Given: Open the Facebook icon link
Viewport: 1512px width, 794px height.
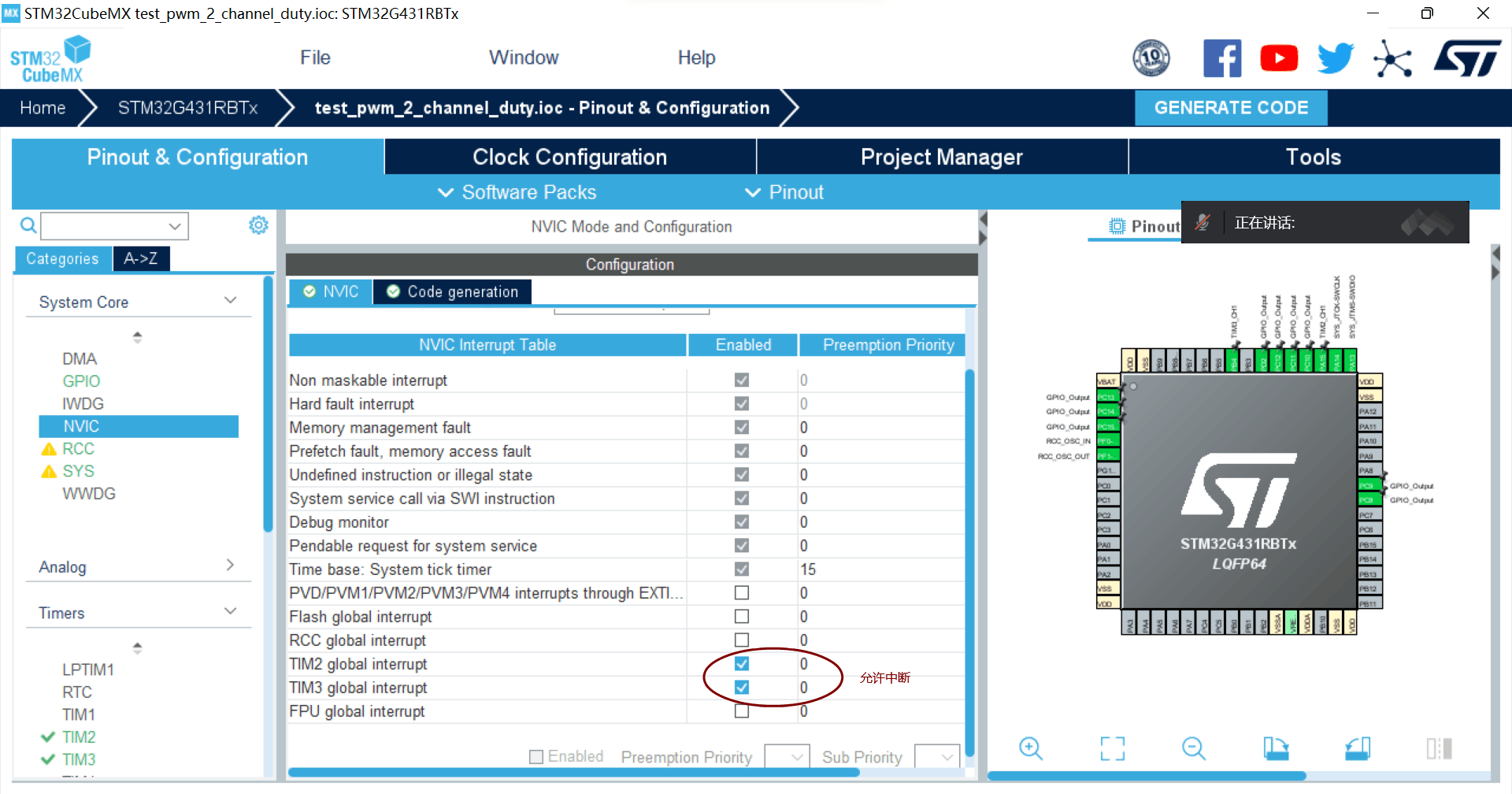Looking at the screenshot, I should [1222, 58].
